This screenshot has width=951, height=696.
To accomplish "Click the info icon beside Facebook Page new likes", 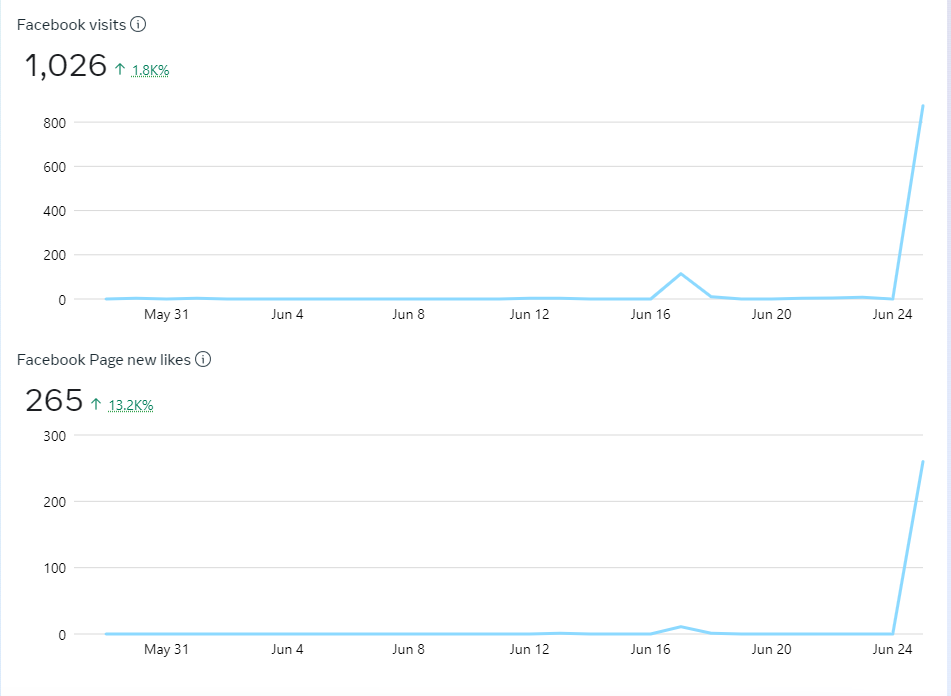I will (203, 360).
